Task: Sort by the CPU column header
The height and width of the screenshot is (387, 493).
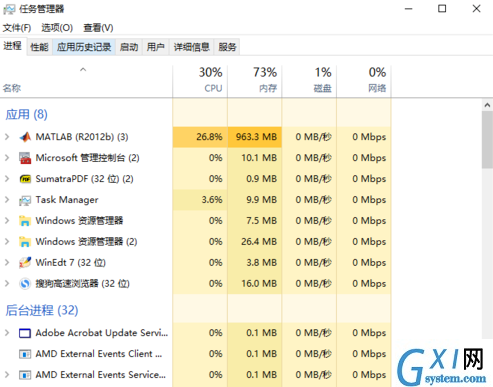Action: (x=200, y=81)
